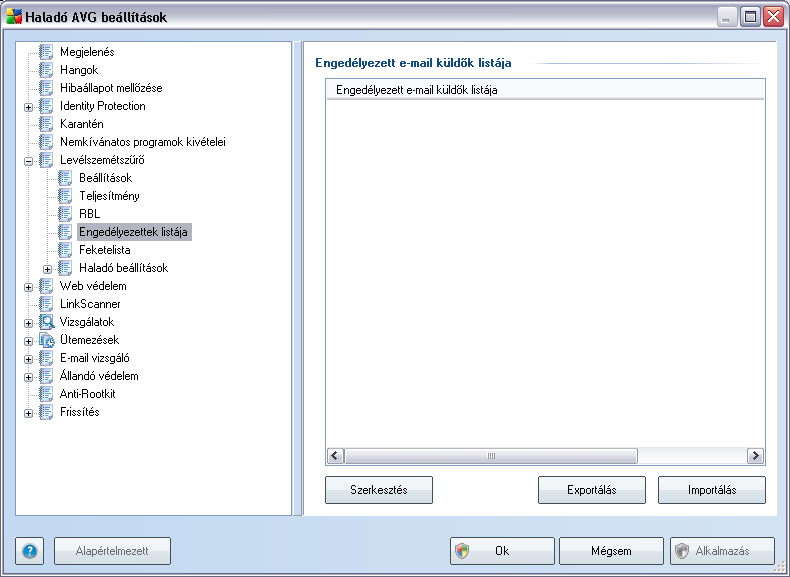Expand the Identity Protection node
The height and width of the screenshot is (577, 790).
click(28, 107)
